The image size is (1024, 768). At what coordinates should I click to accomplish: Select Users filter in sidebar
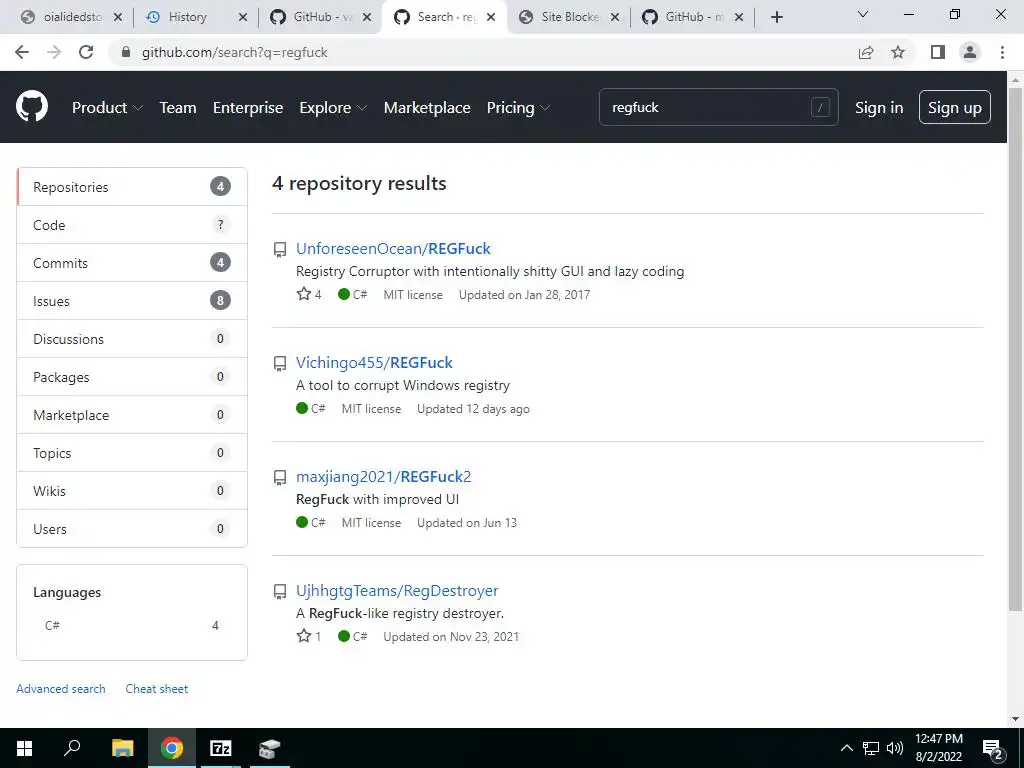[x=132, y=529]
